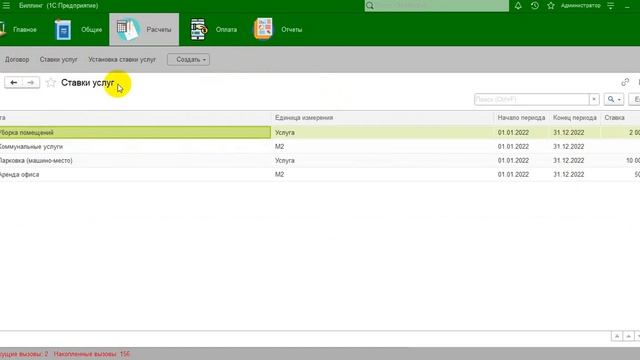The width and height of the screenshot is (640, 360).
Task: Click the Оплата payment icon
Action: click(x=199, y=29)
